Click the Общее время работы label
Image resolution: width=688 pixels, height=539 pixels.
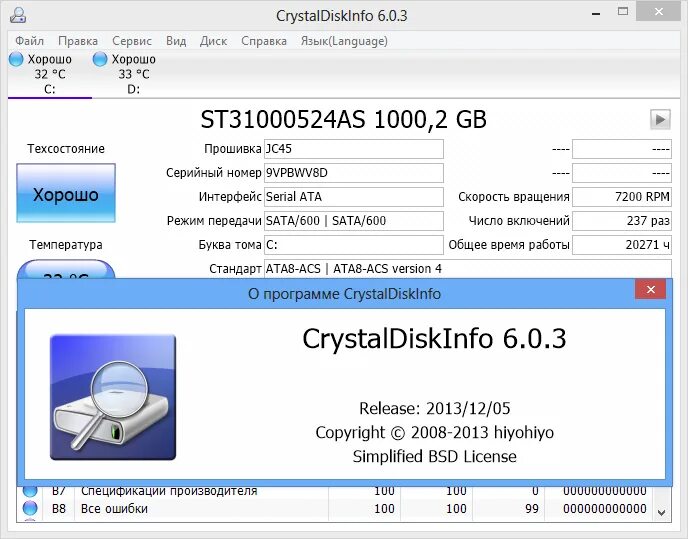pyautogui.click(x=509, y=244)
